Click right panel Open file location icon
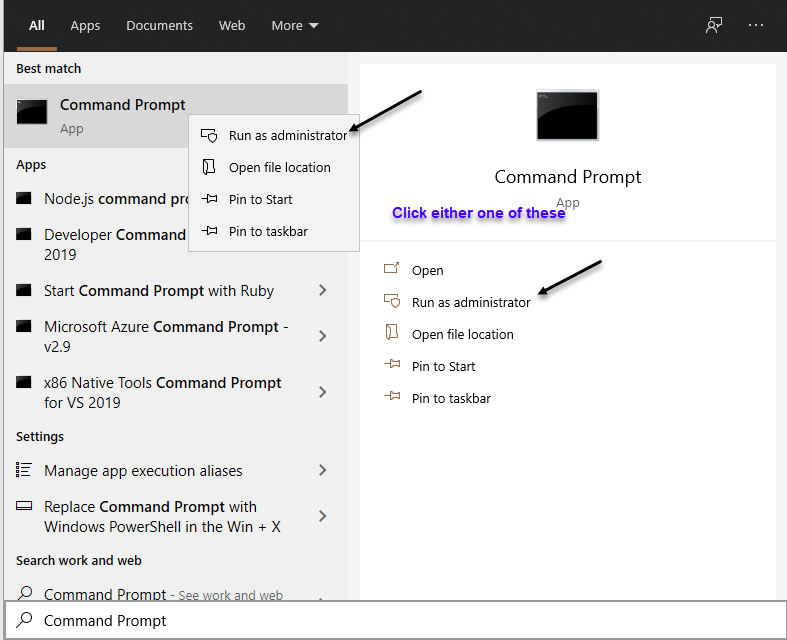 pyautogui.click(x=391, y=332)
